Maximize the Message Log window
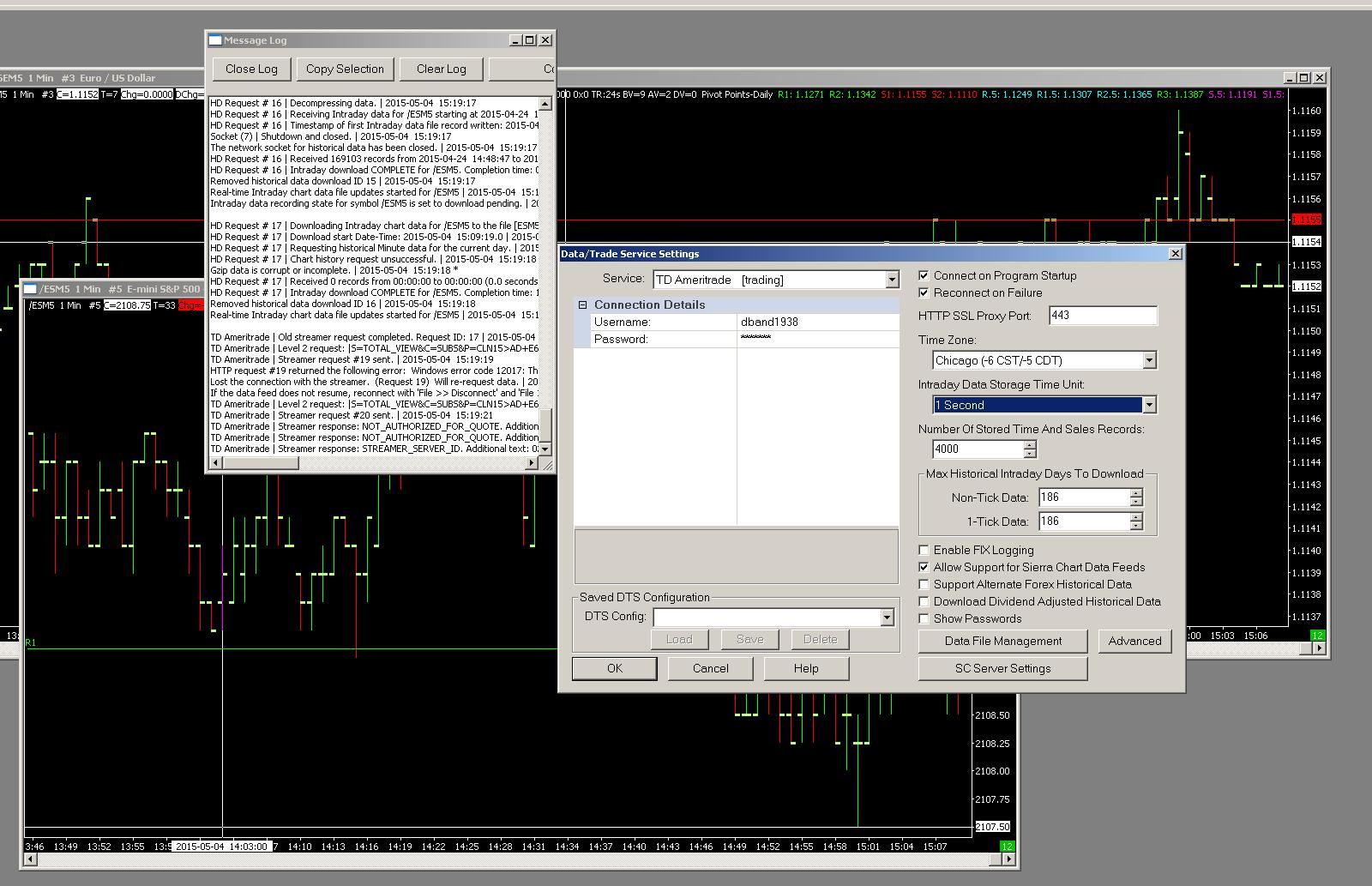The width and height of the screenshot is (1372, 886). (530, 40)
